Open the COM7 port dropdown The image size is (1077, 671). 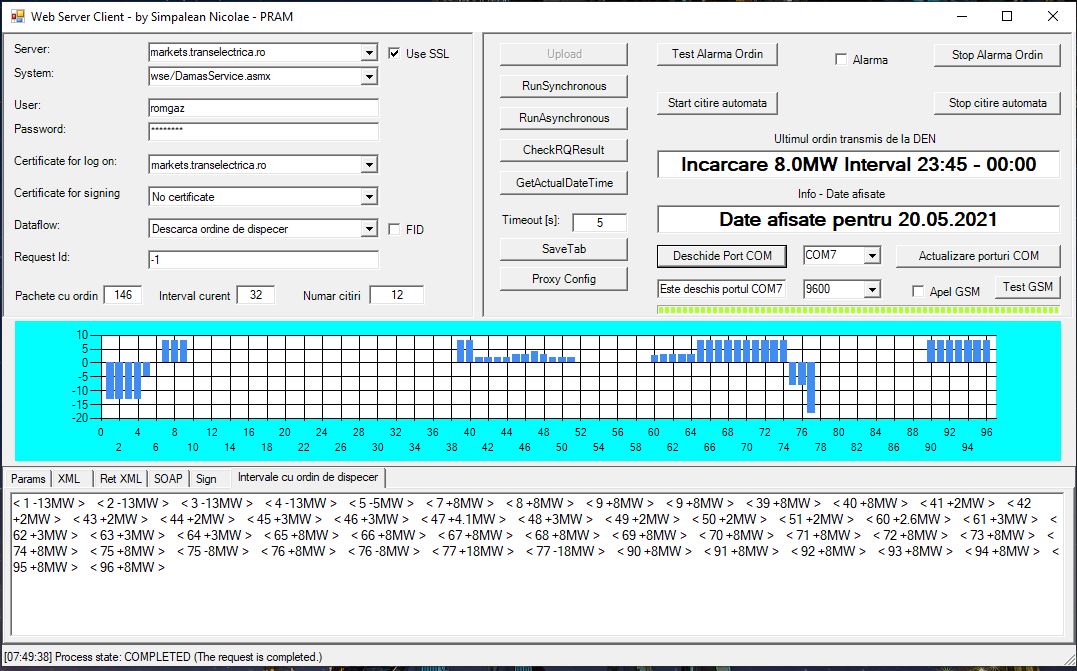coord(872,256)
